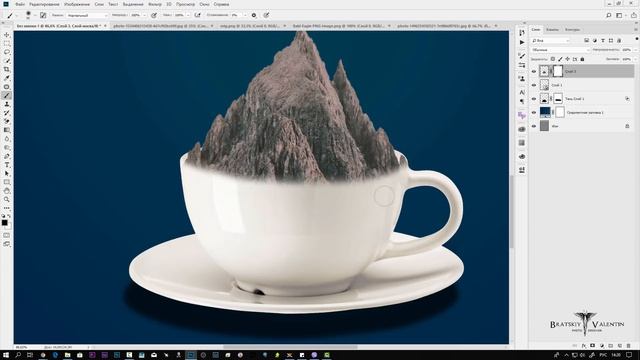
Task: Toggle pixel layer filter icon
Action: click(x=587, y=40)
